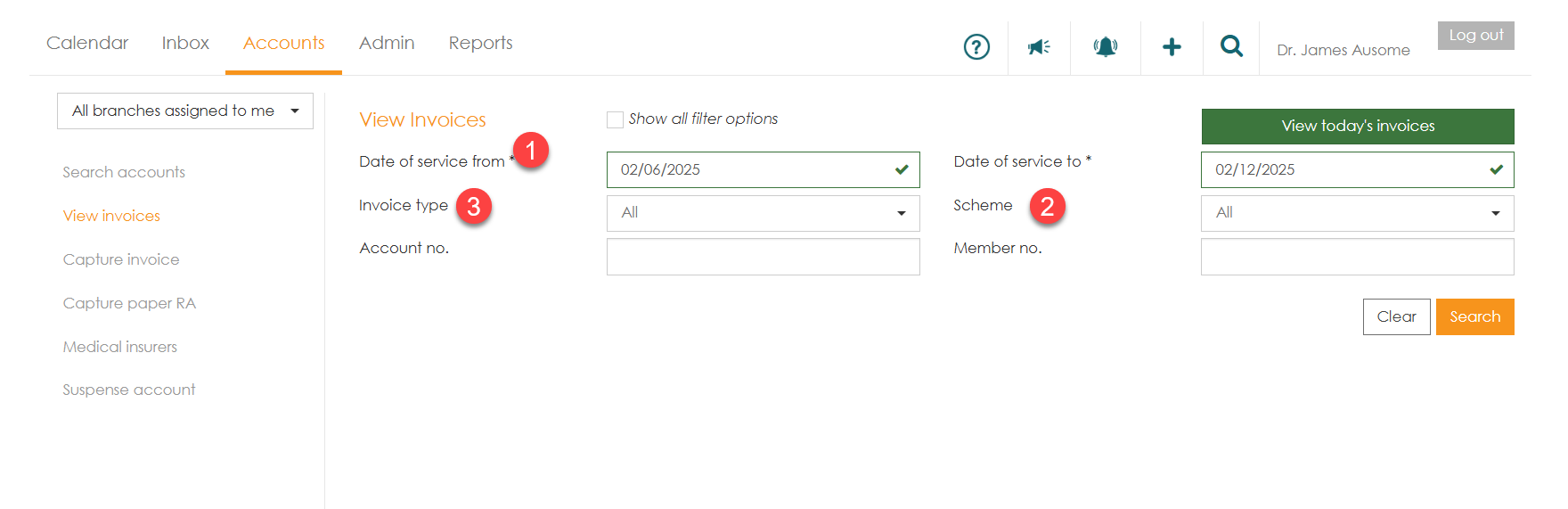Viewport: 1568px width, 509px height.
Task: Click the Clear button
Action: coord(1396,316)
